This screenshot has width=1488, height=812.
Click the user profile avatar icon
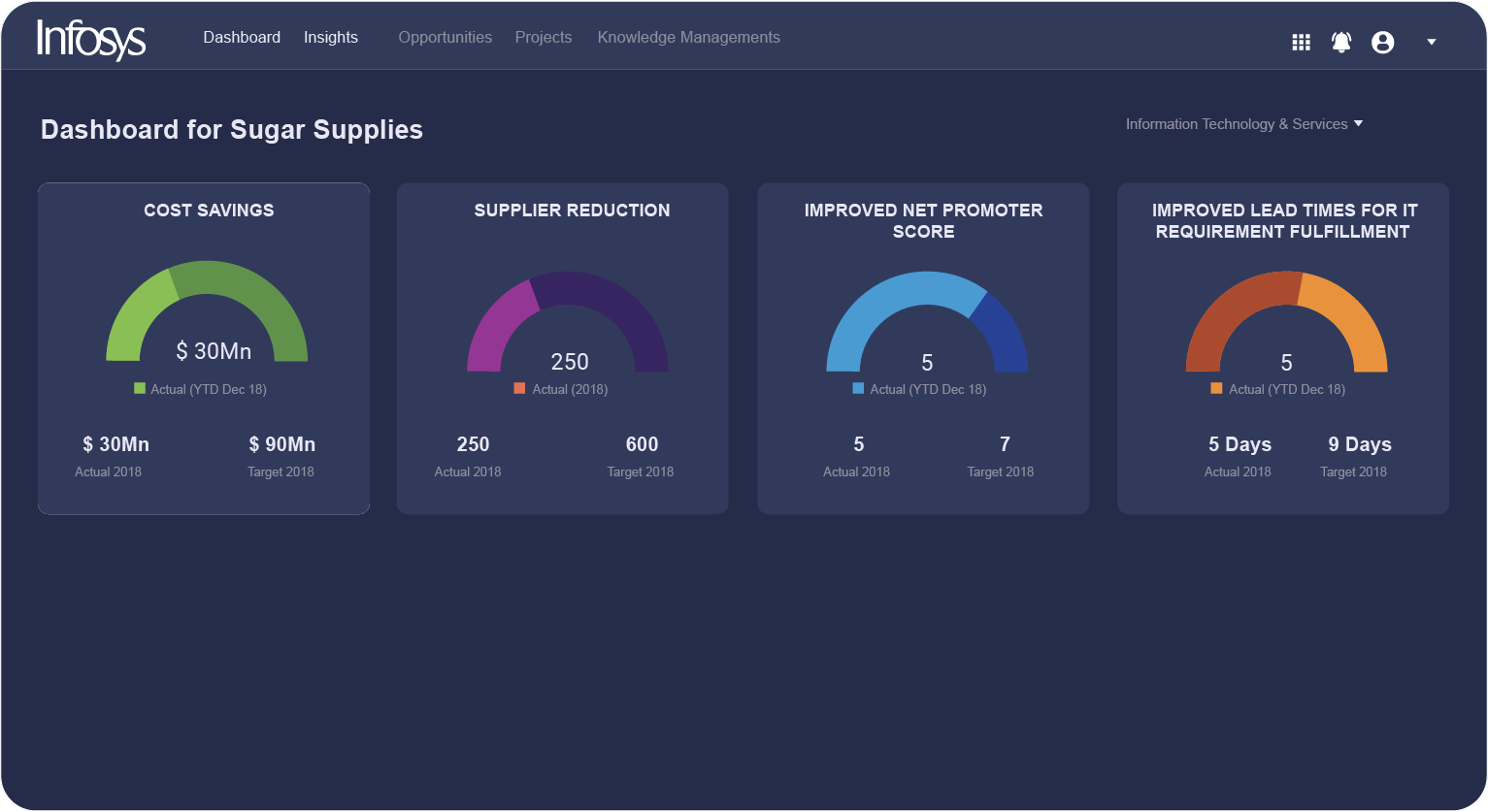tap(1382, 42)
